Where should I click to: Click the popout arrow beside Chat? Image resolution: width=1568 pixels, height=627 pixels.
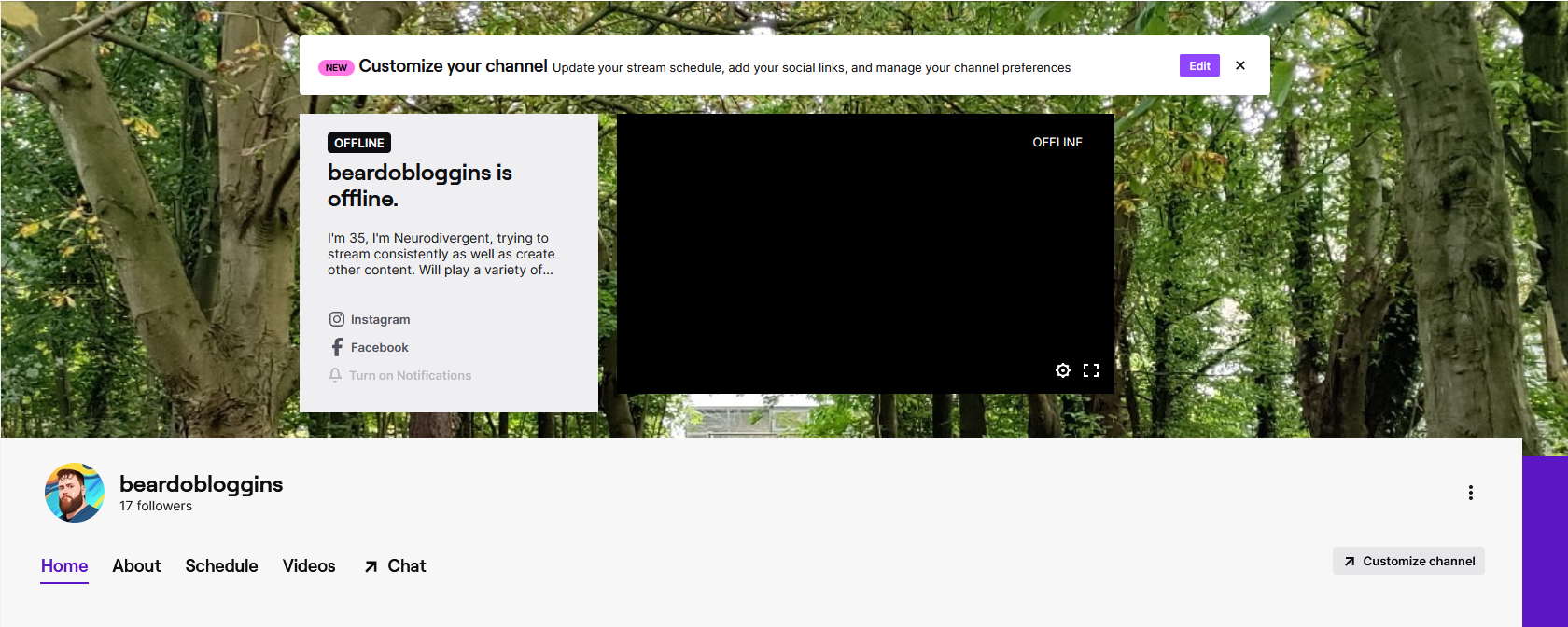(371, 566)
